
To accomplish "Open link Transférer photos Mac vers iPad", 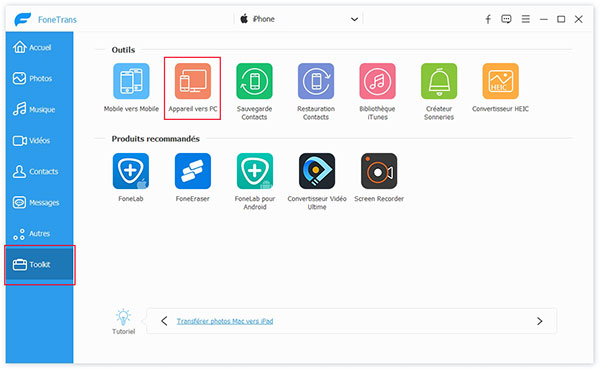I will click(225, 321).
